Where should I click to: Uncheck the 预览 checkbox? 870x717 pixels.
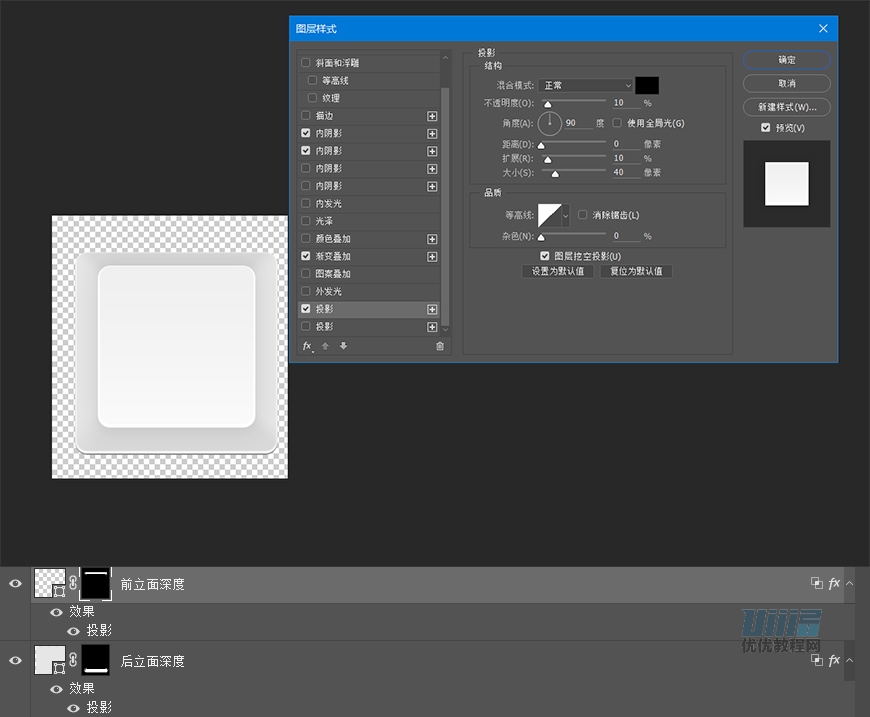(765, 128)
